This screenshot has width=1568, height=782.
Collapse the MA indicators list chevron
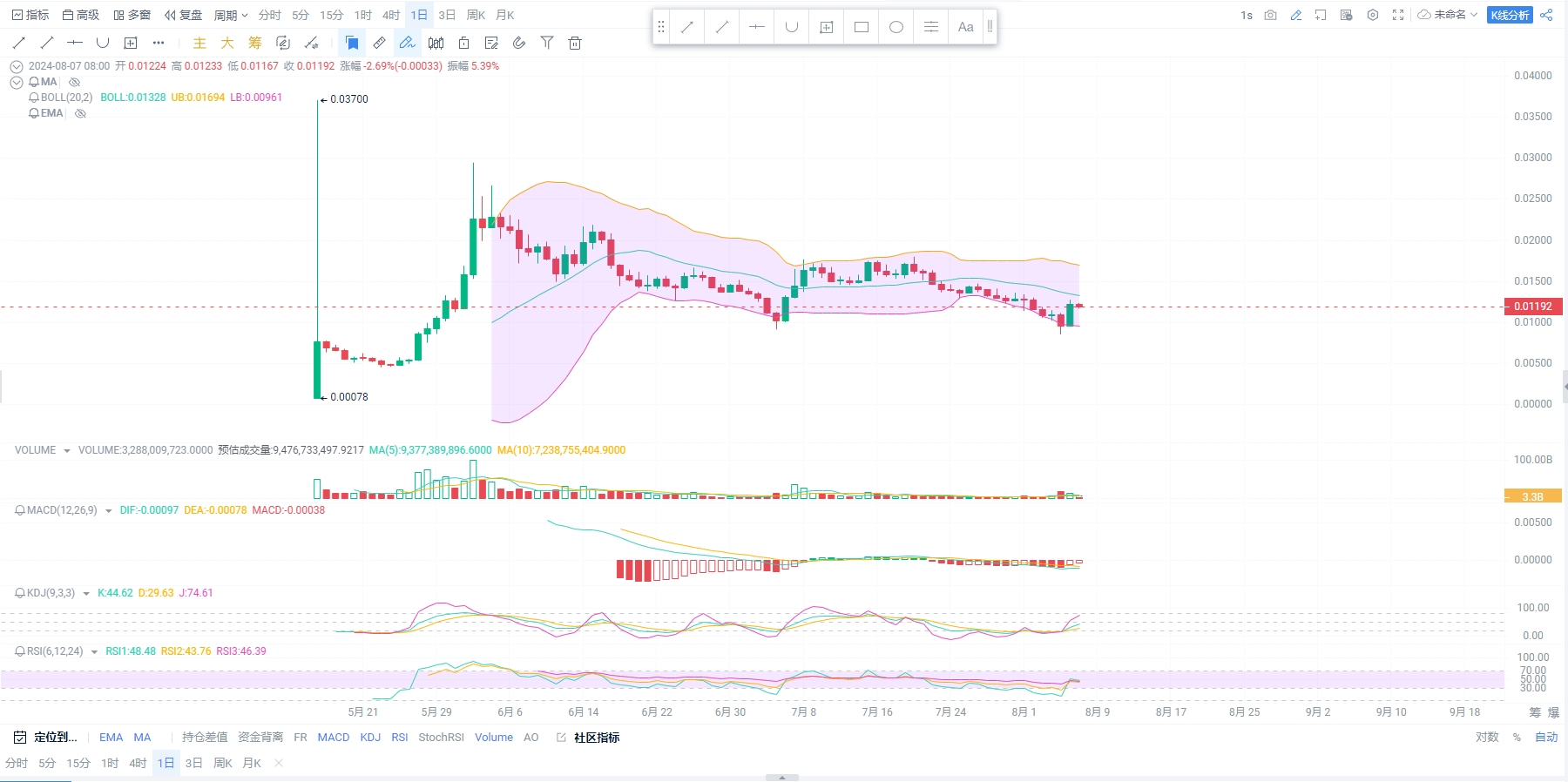point(17,83)
